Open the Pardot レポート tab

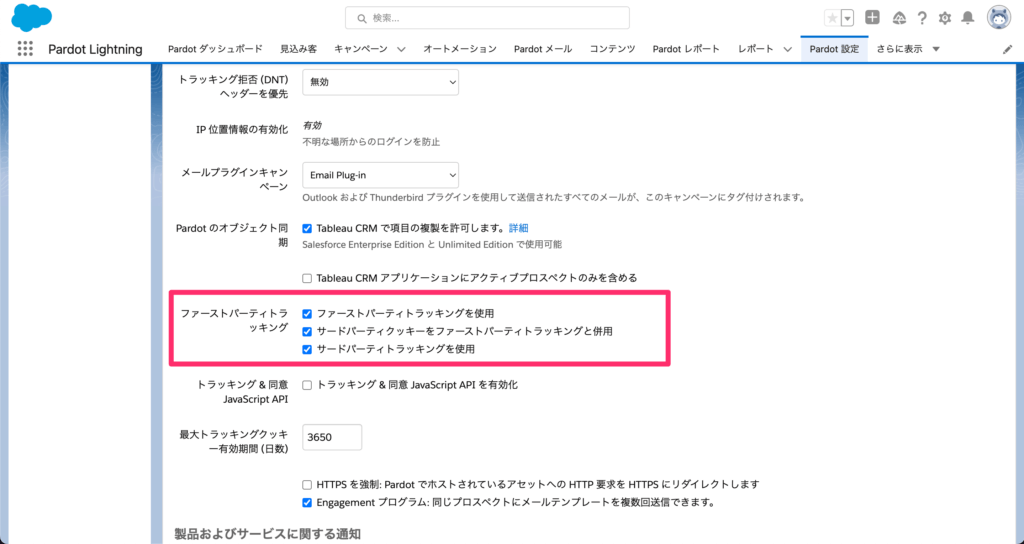point(686,49)
